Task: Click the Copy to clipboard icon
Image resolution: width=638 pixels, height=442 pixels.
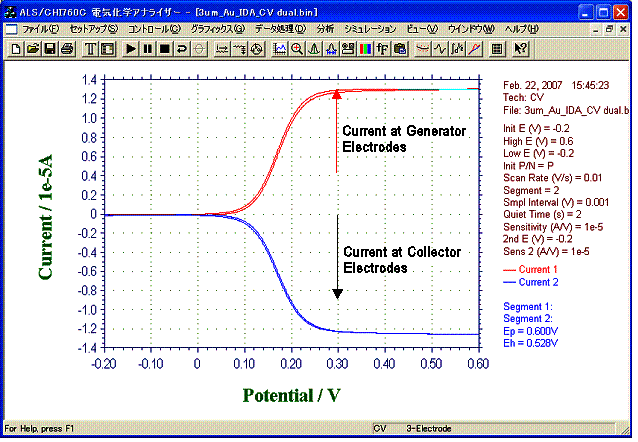Action: 400,48
